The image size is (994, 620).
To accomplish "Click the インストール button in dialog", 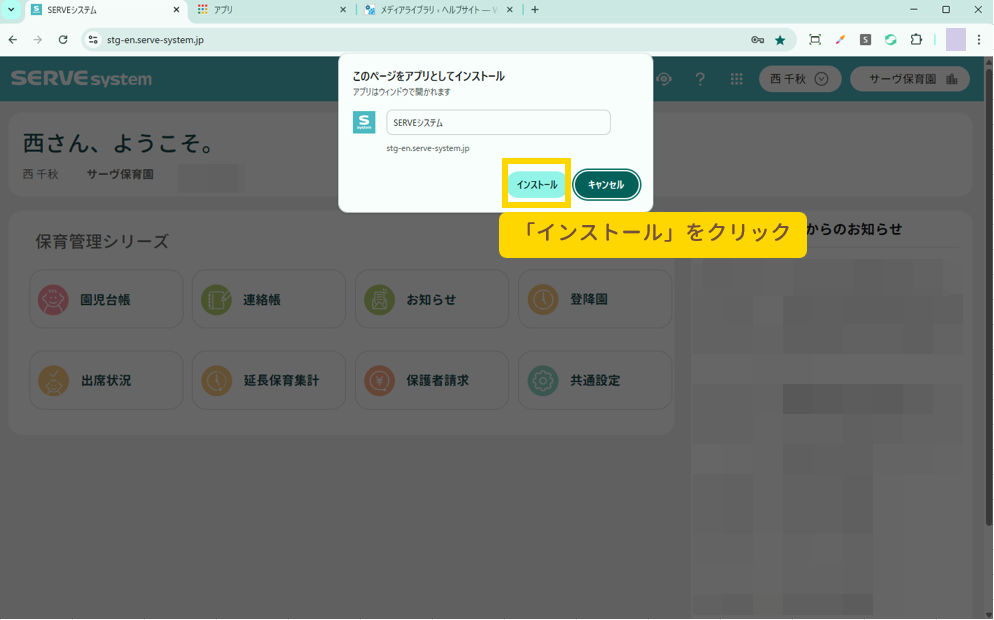I will pos(537,185).
